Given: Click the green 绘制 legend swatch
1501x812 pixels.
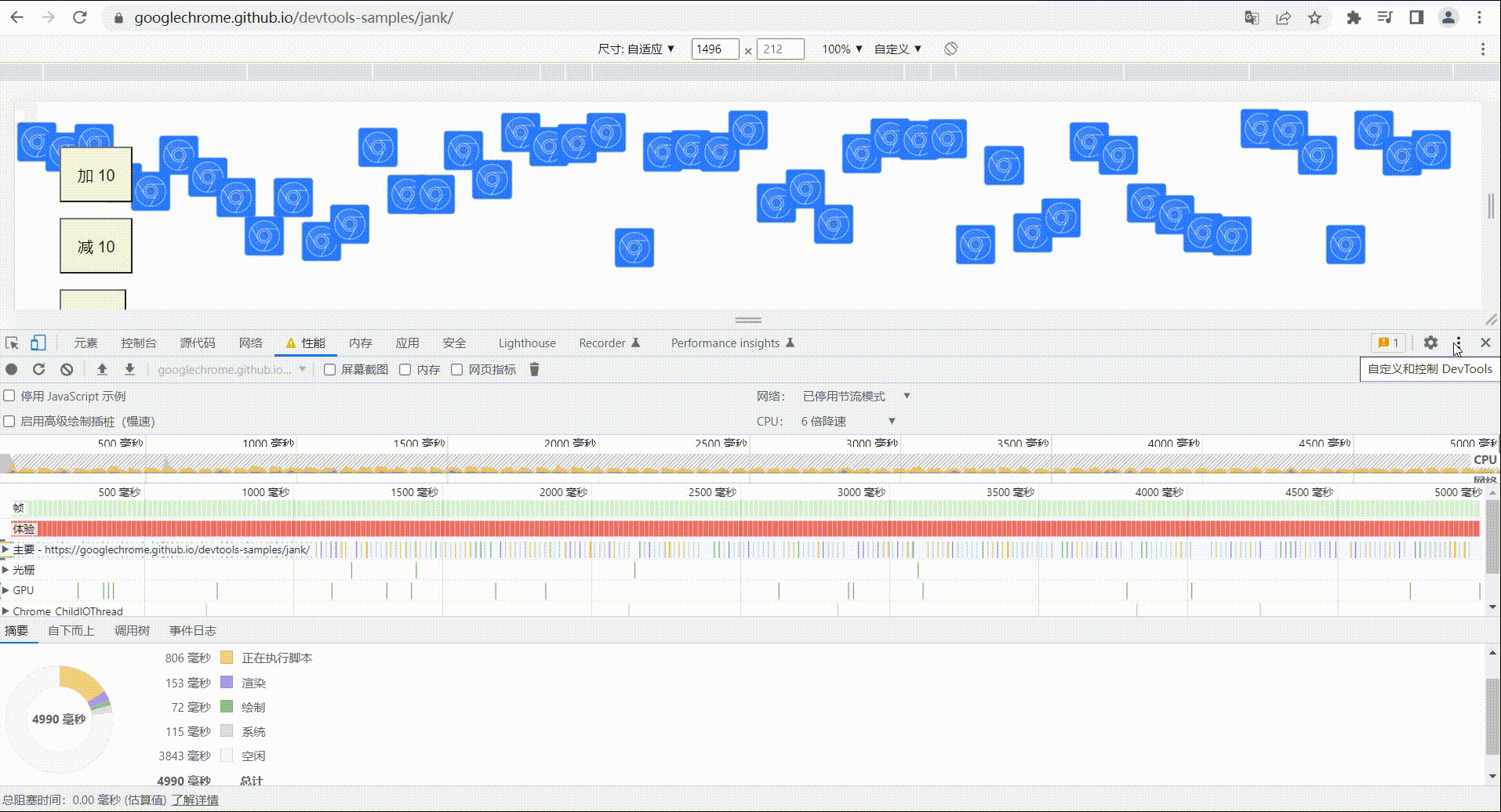Looking at the screenshot, I should coord(227,706).
